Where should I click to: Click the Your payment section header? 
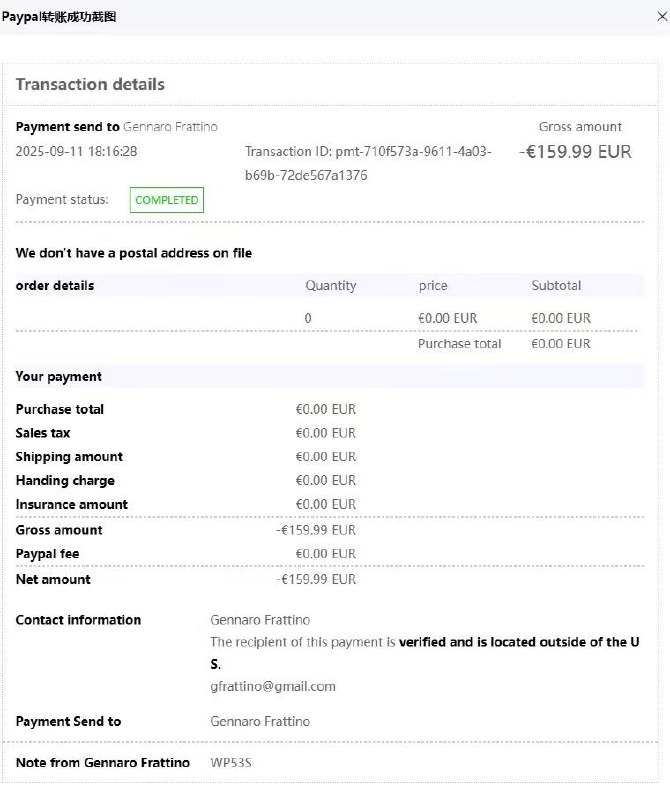point(59,377)
